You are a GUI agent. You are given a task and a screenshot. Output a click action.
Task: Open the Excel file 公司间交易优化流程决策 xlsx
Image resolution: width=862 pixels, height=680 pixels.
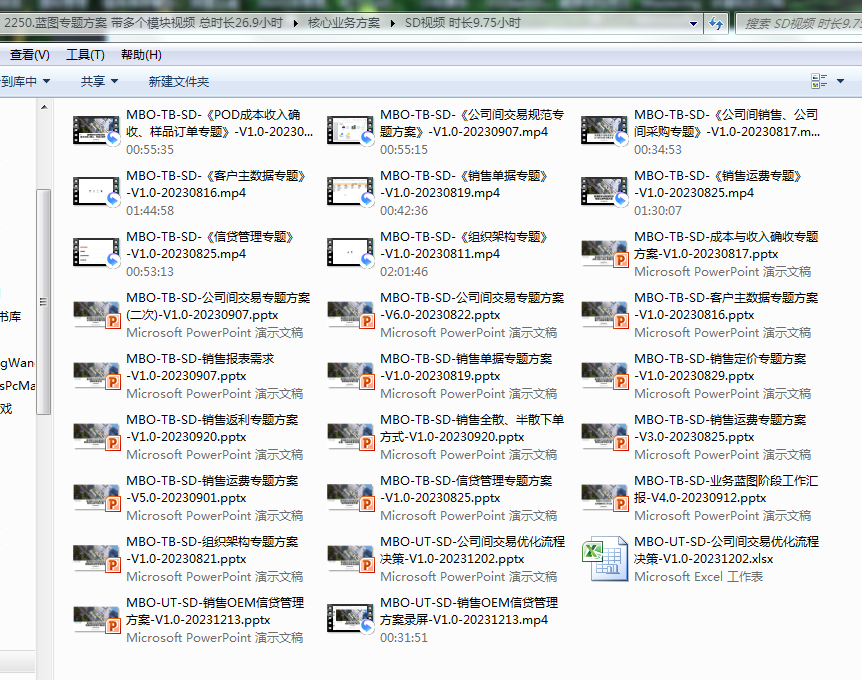pyautogui.click(x=606, y=558)
